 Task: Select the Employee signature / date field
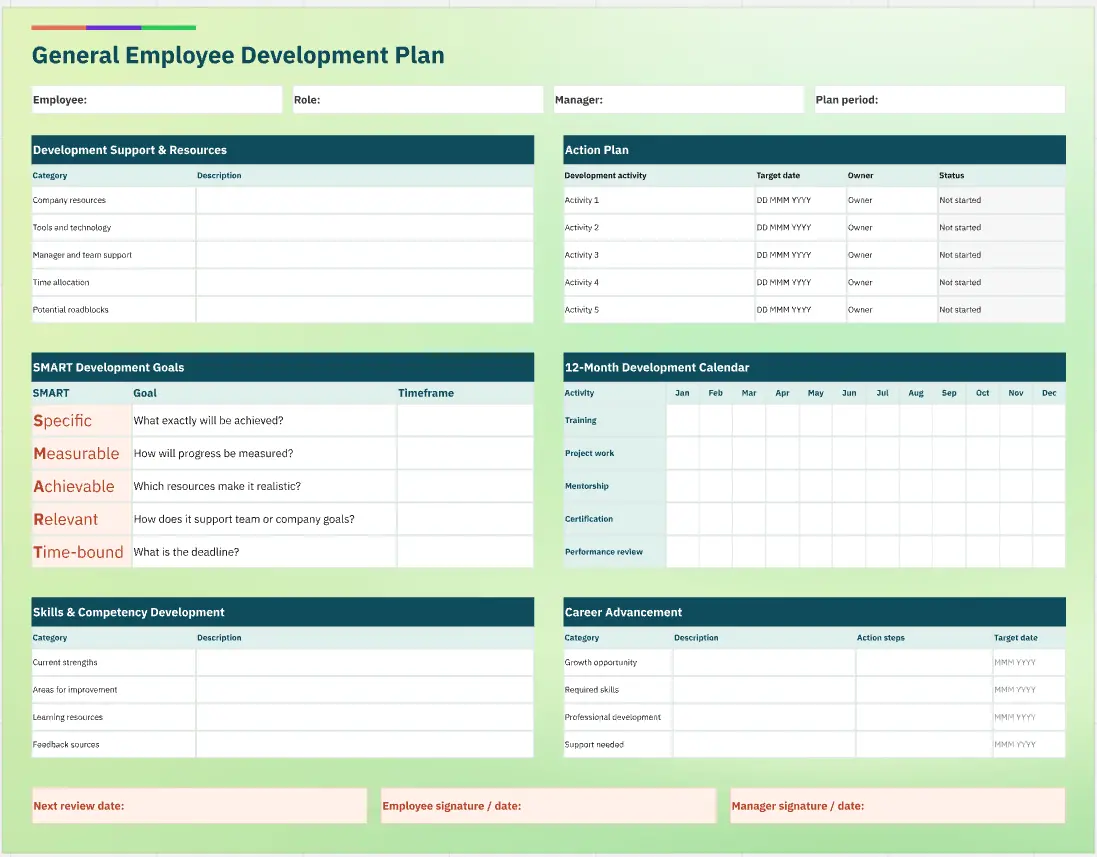tap(548, 806)
